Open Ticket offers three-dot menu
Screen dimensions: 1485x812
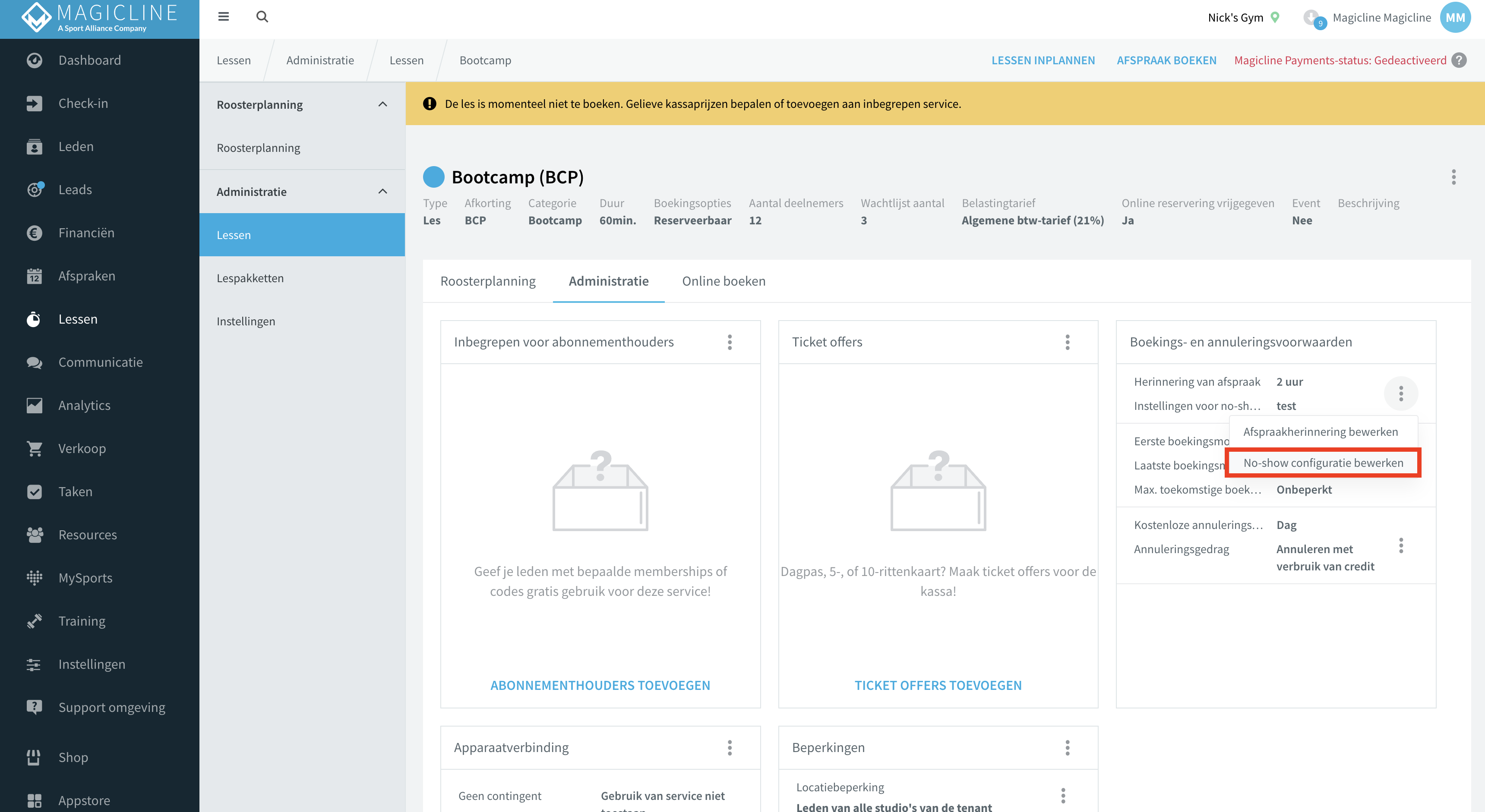[1068, 342]
